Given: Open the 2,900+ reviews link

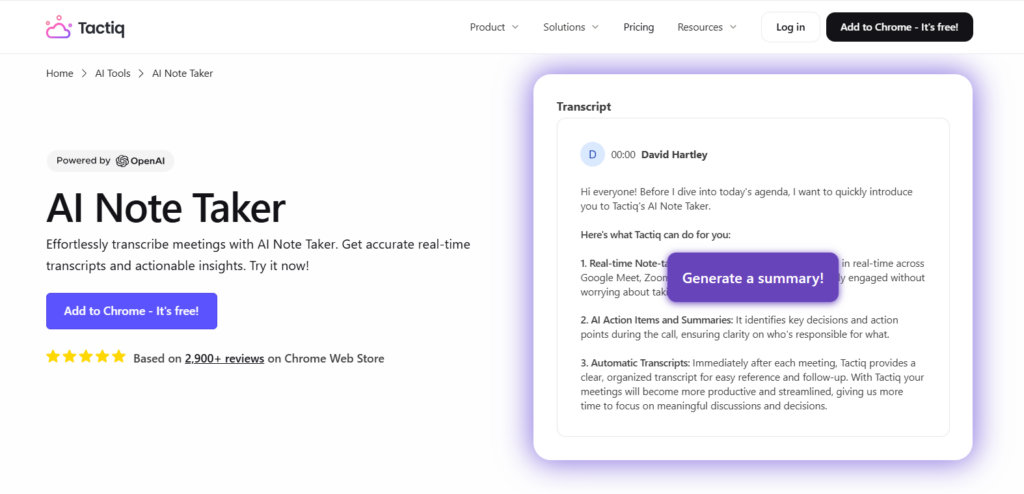Looking at the screenshot, I should 224,358.
